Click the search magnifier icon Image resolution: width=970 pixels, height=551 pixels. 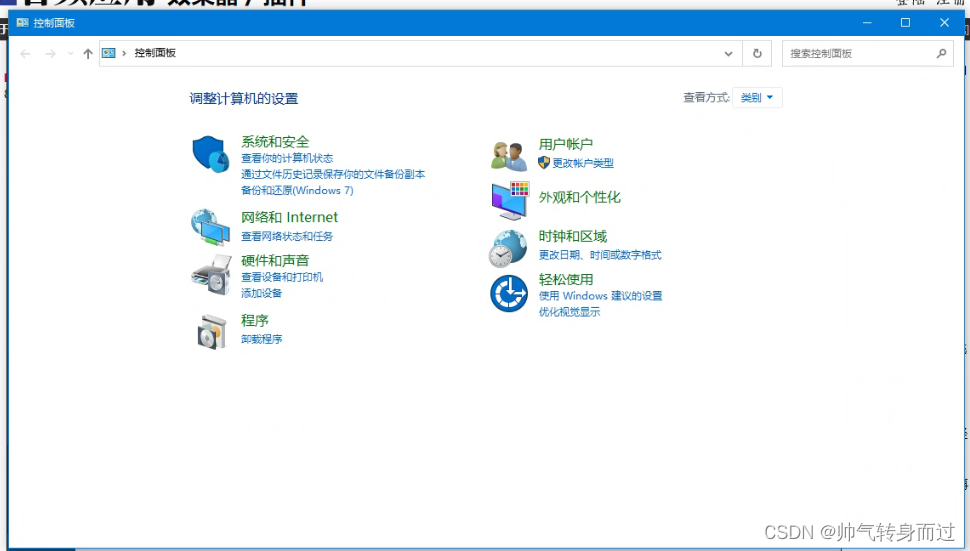tap(942, 53)
